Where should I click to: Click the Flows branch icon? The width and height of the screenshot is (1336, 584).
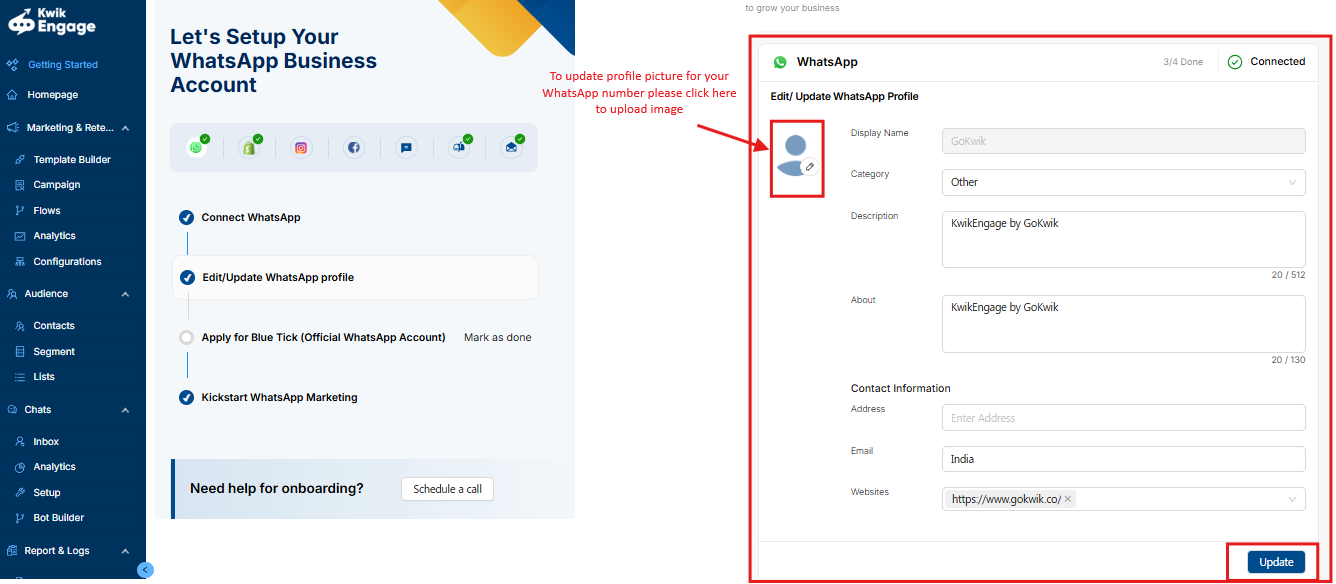coord(21,211)
